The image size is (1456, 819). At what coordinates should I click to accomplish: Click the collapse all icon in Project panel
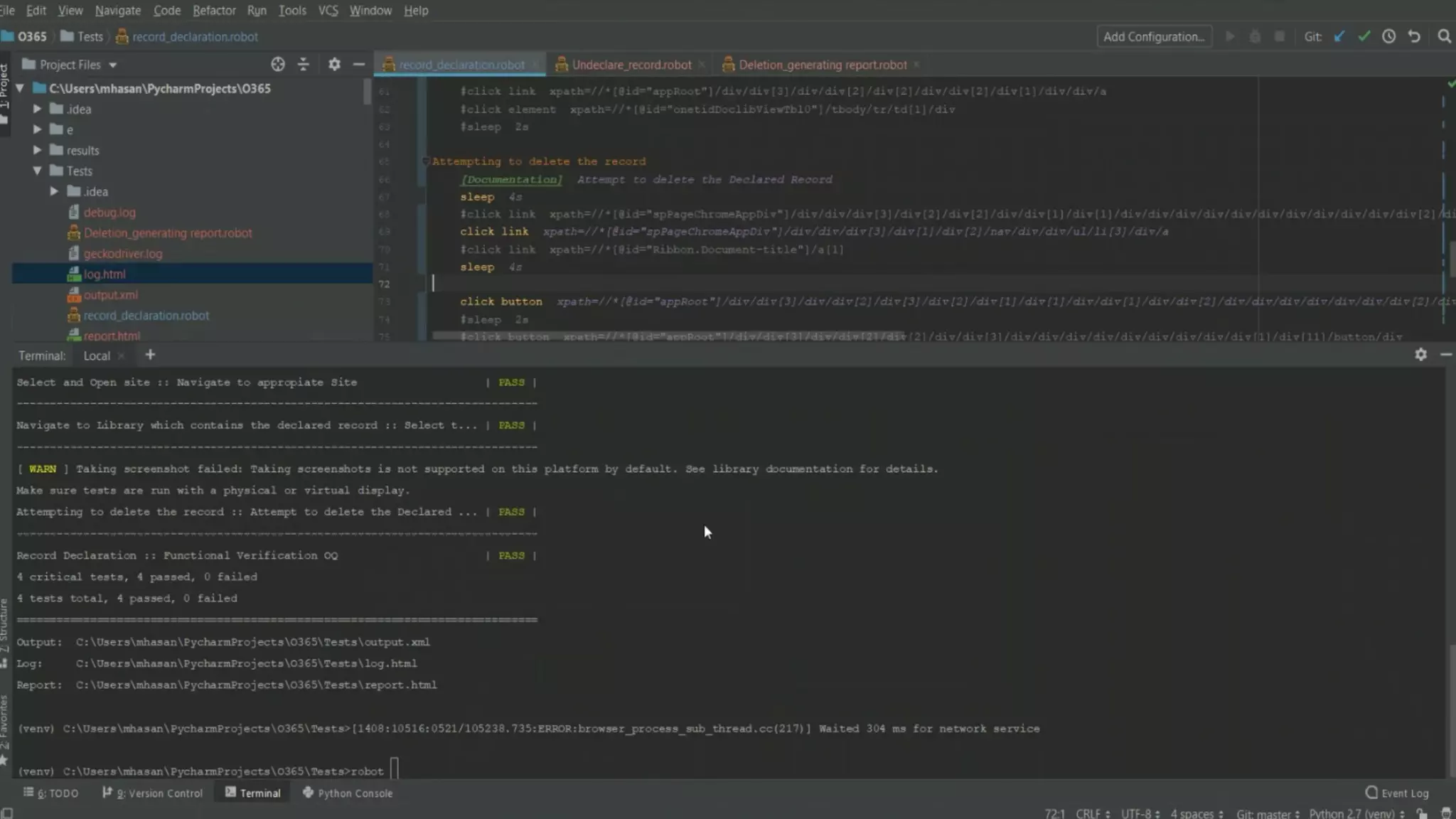(x=304, y=64)
